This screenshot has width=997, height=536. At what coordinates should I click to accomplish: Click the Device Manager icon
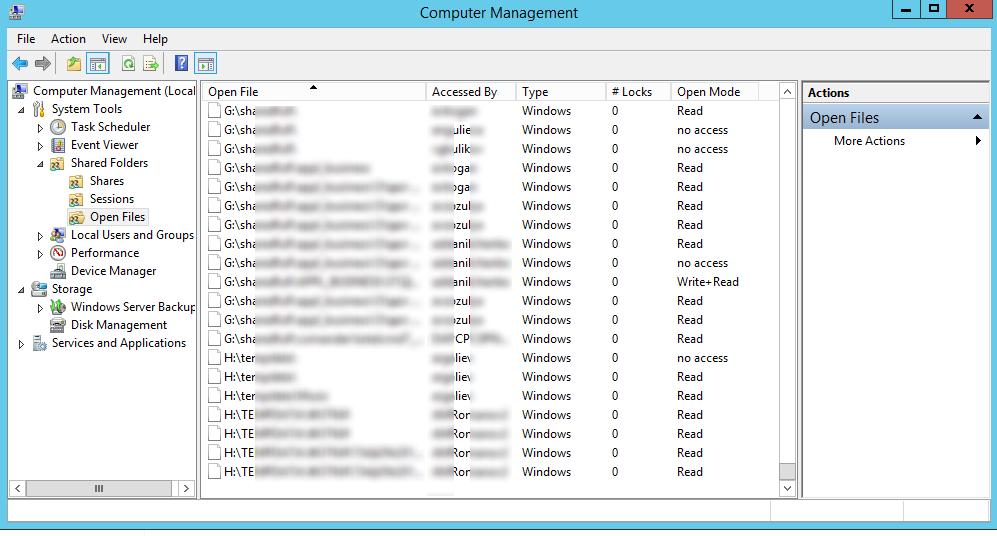click(x=58, y=271)
